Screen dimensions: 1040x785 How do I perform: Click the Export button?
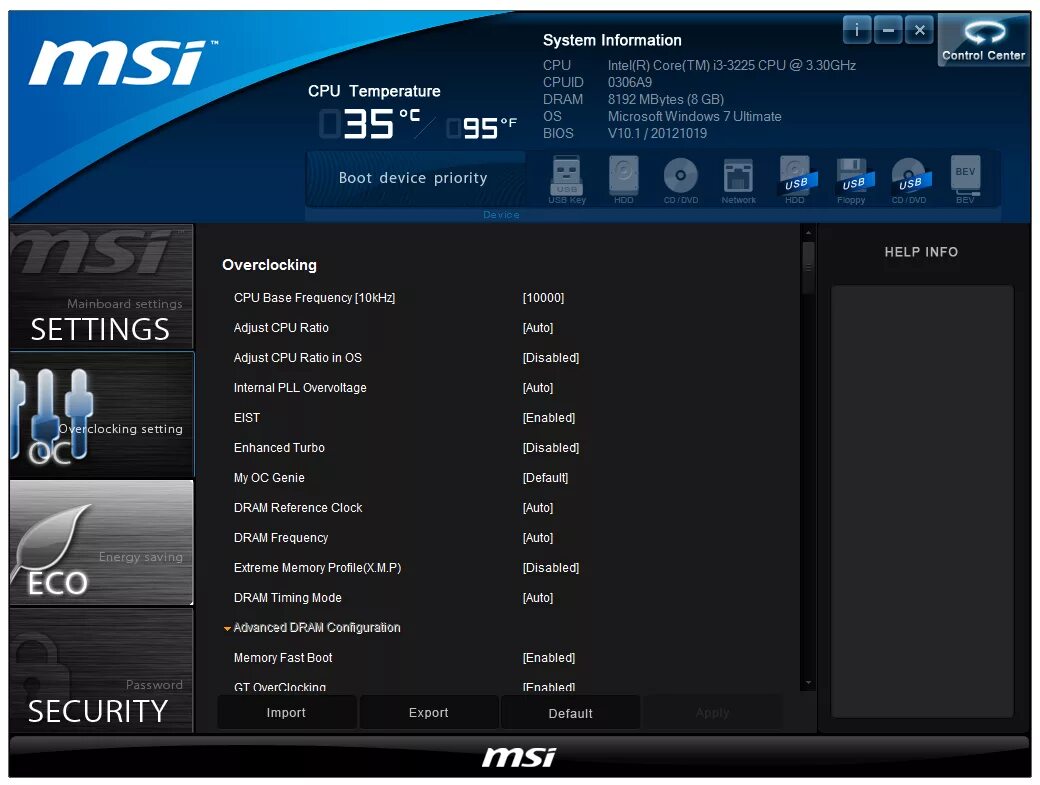[428, 713]
